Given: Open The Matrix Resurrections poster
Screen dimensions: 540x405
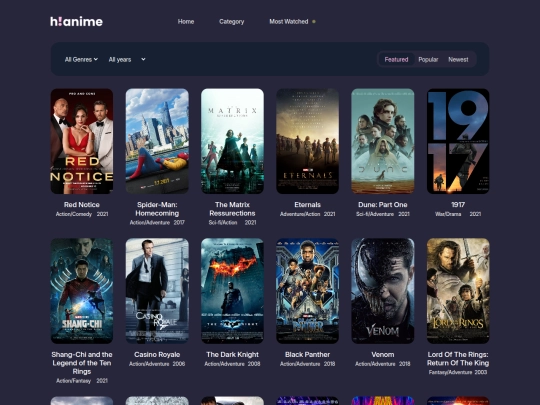Looking at the screenshot, I should coord(232,141).
